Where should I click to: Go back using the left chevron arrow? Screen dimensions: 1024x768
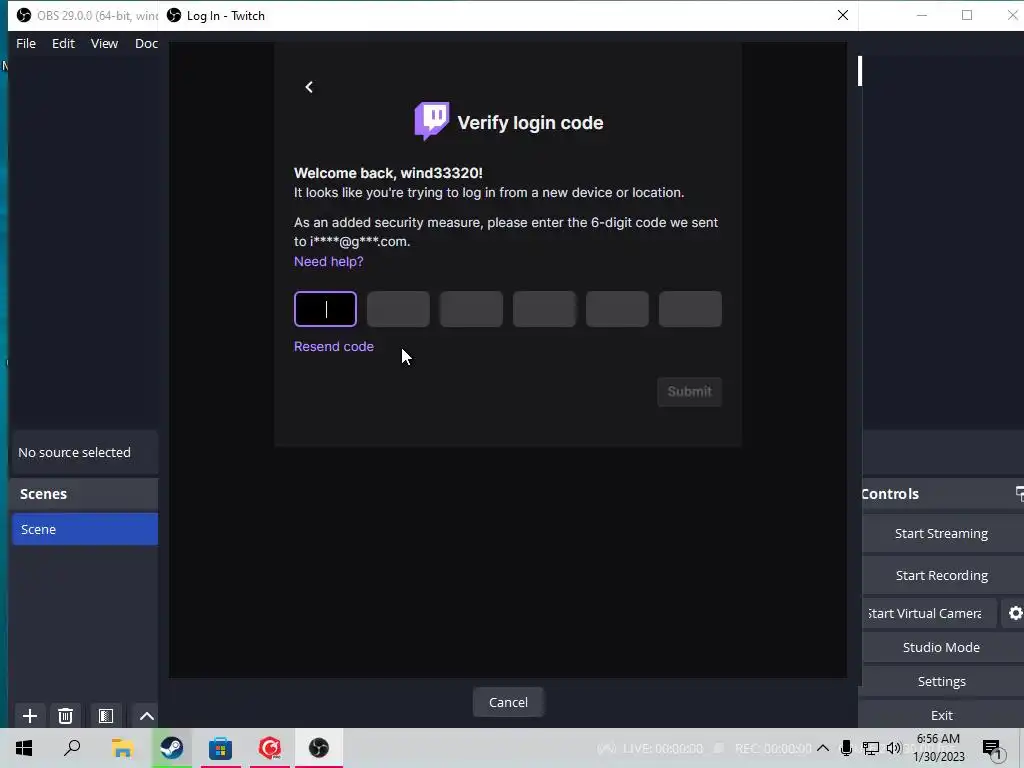point(309,87)
